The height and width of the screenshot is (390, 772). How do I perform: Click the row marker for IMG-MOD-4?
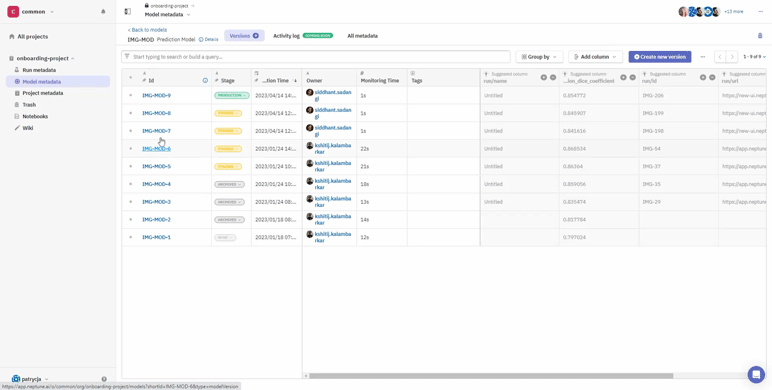[x=130, y=184]
